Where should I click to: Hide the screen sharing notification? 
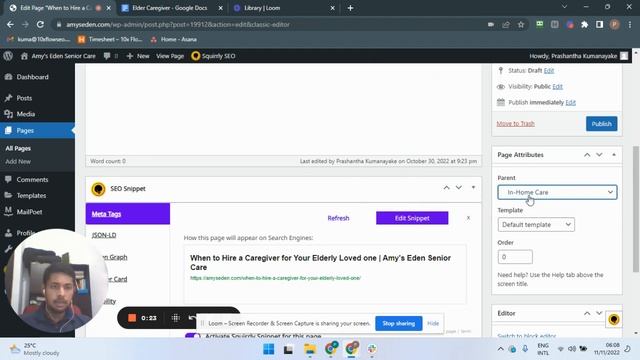tap(433, 323)
